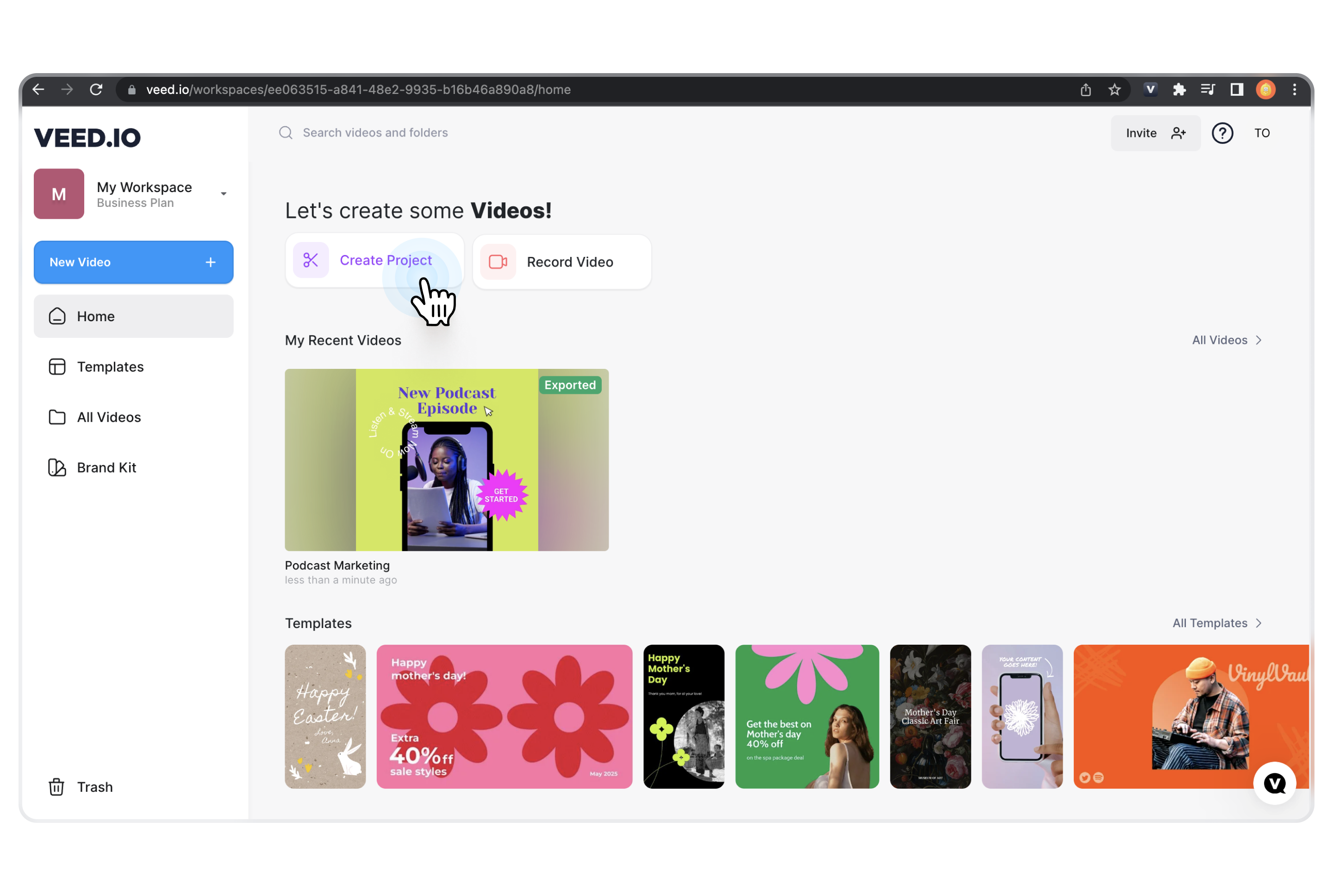The image size is (1333, 896).
Task: Navigate to Templates section
Action: click(110, 367)
